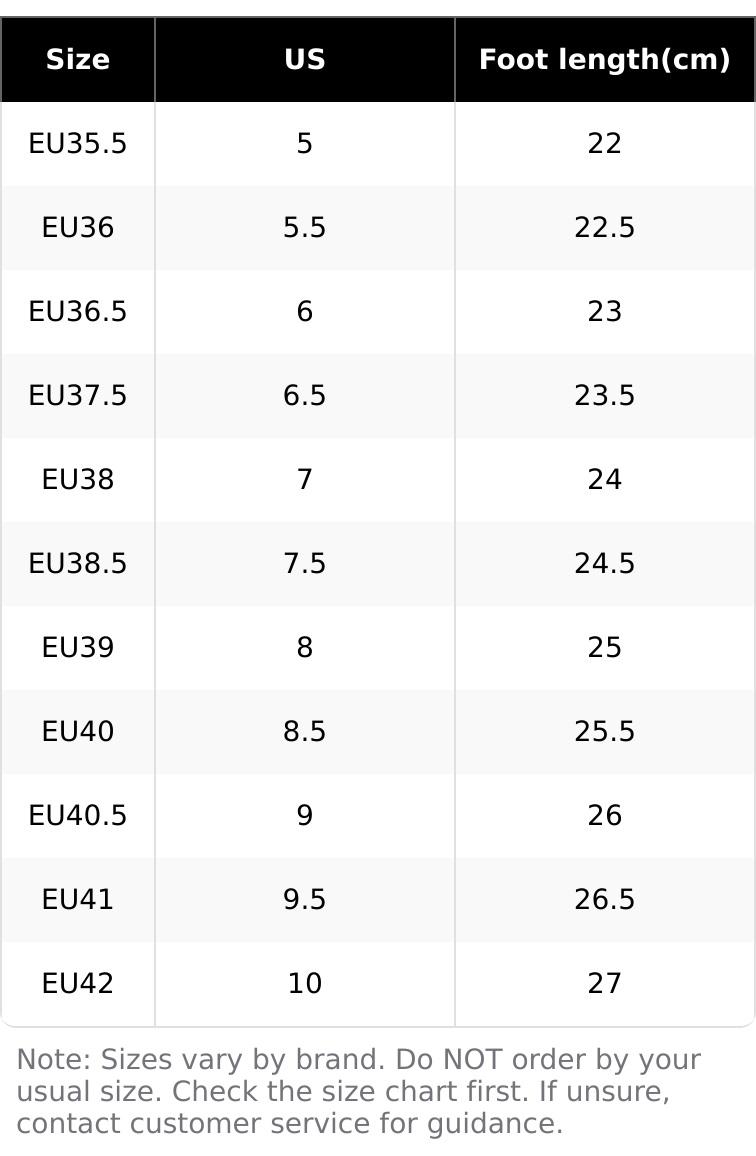Select the EU41 size cell

point(78,900)
